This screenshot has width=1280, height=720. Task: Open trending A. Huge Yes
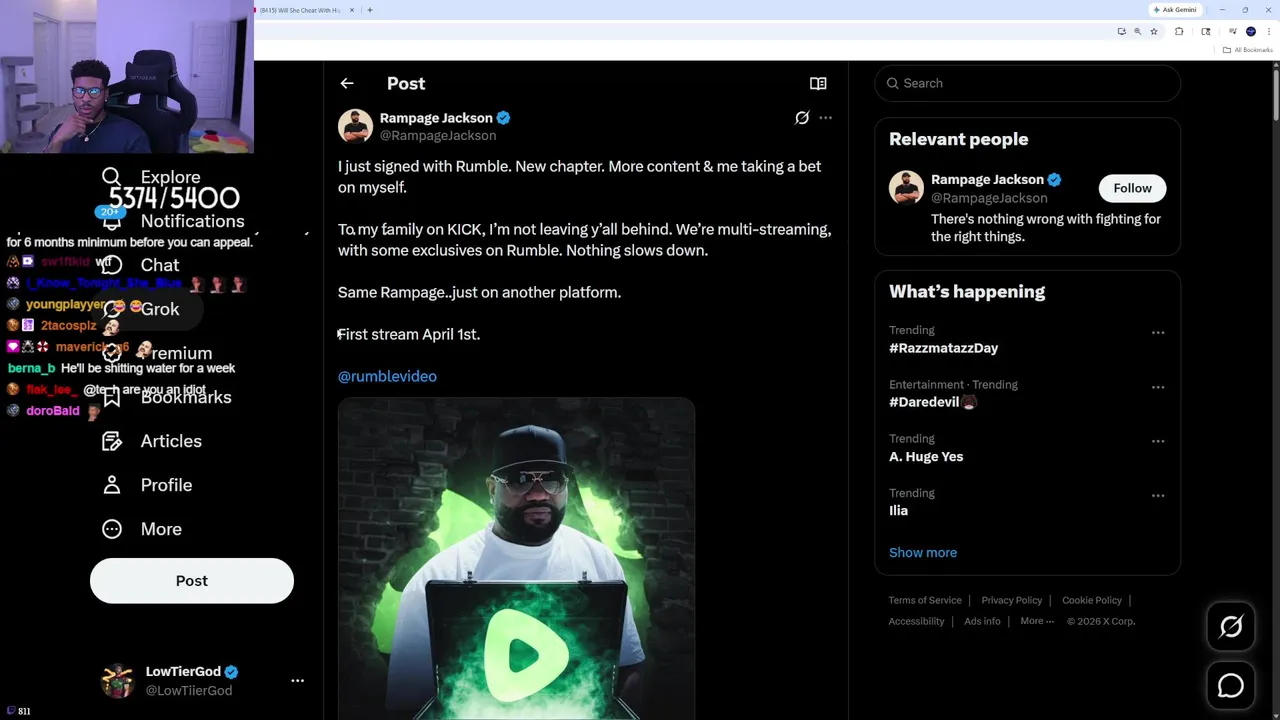point(926,456)
